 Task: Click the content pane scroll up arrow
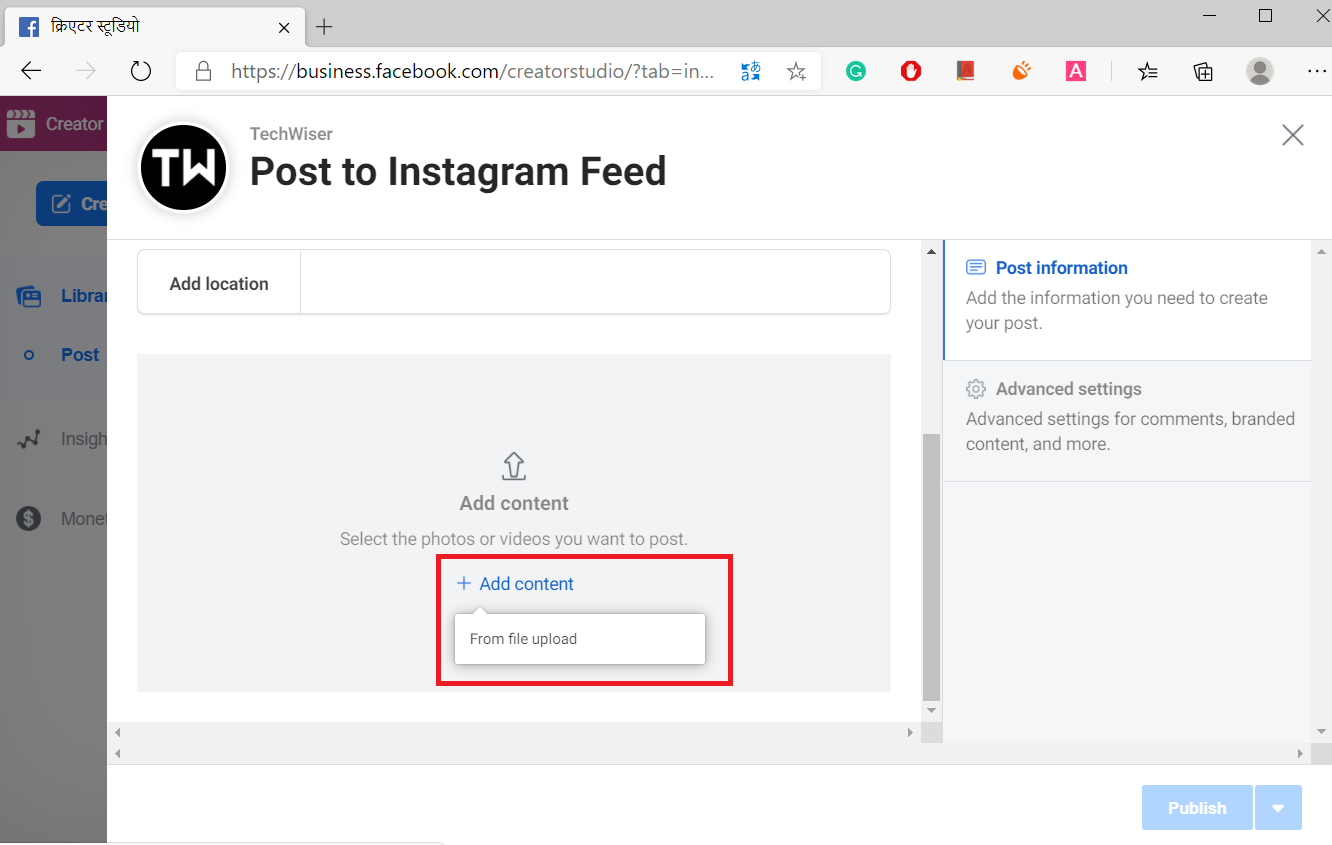(x=931, y=251)
